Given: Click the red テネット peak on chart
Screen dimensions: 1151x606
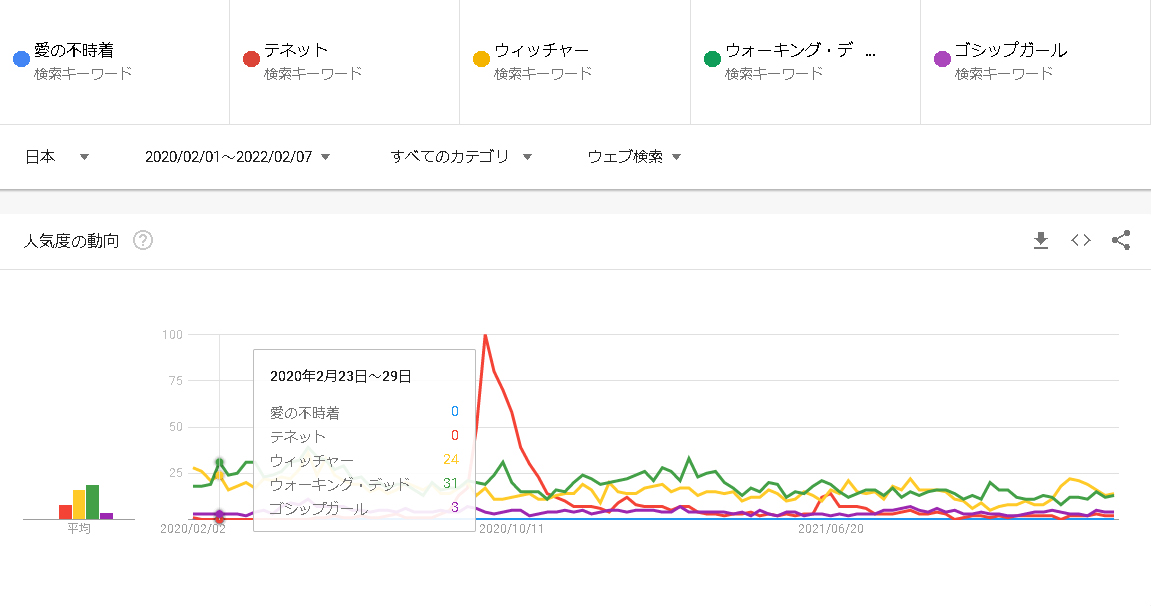Looking at the screenshot, I should click(485, 336).
